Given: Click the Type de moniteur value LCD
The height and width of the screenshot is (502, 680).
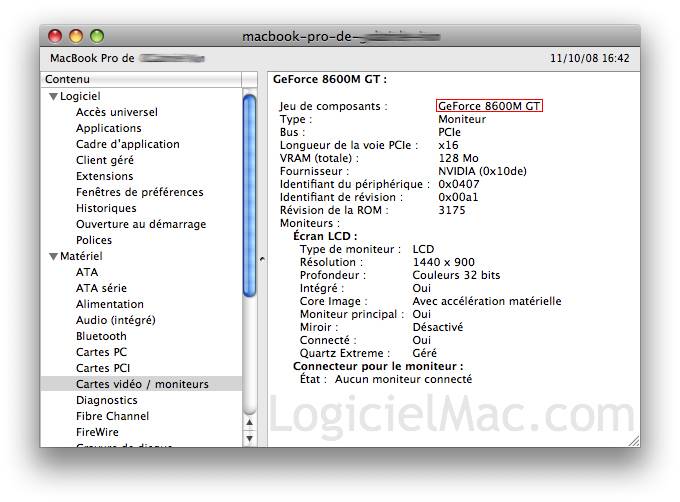Looking at the screenshot, I should pyautogui.click(x=423, y=249).
